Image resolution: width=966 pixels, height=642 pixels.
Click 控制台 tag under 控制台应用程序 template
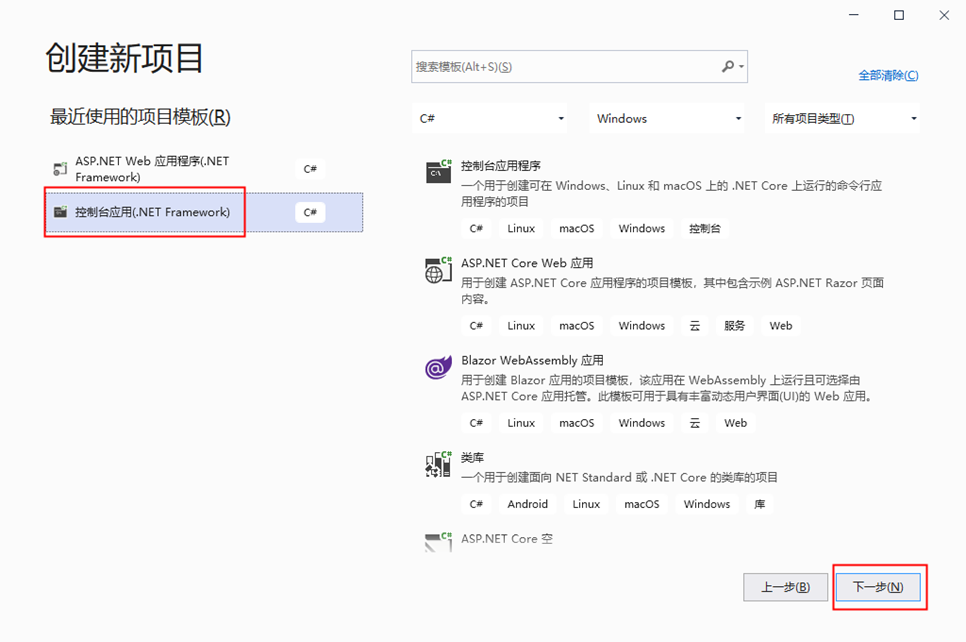pyautogui.click(x=705, y=229)
